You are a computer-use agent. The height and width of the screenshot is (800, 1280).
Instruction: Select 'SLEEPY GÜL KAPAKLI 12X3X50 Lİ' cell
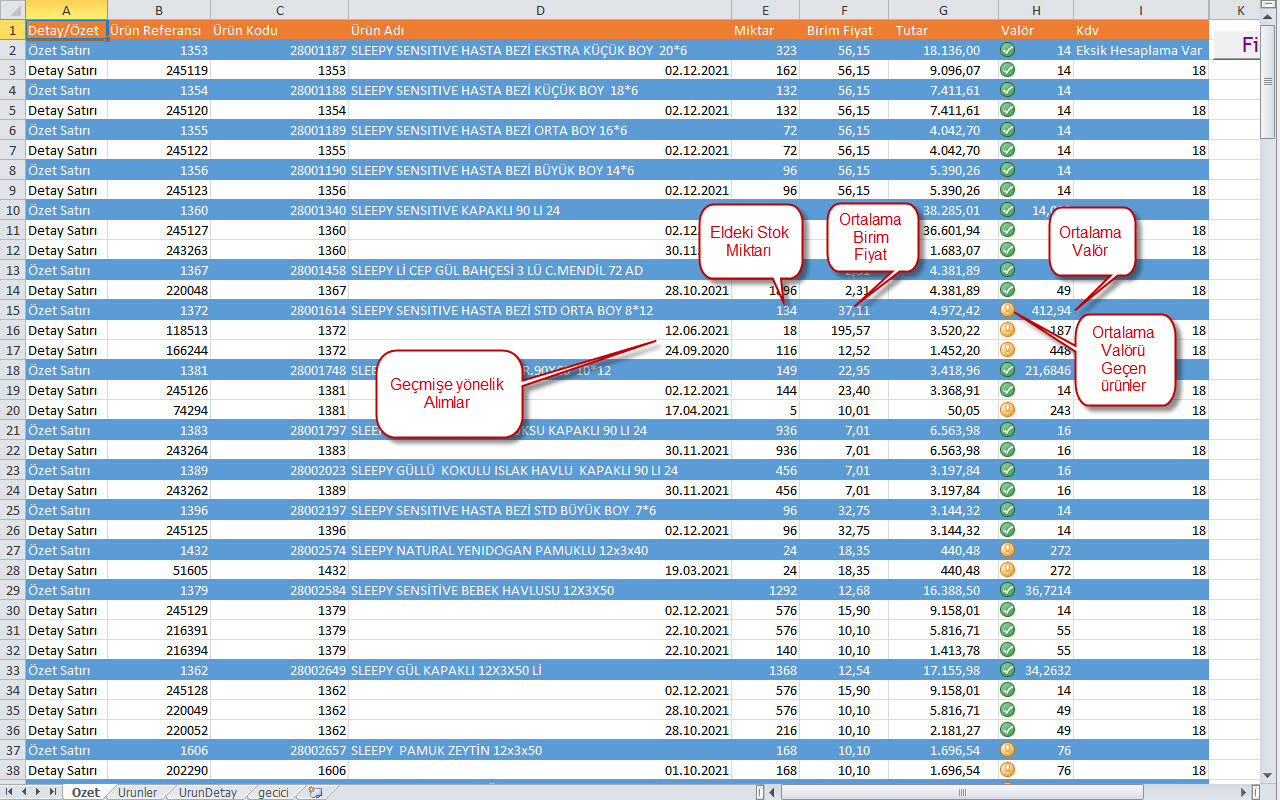pyautogui.click(x=540, y=670)
